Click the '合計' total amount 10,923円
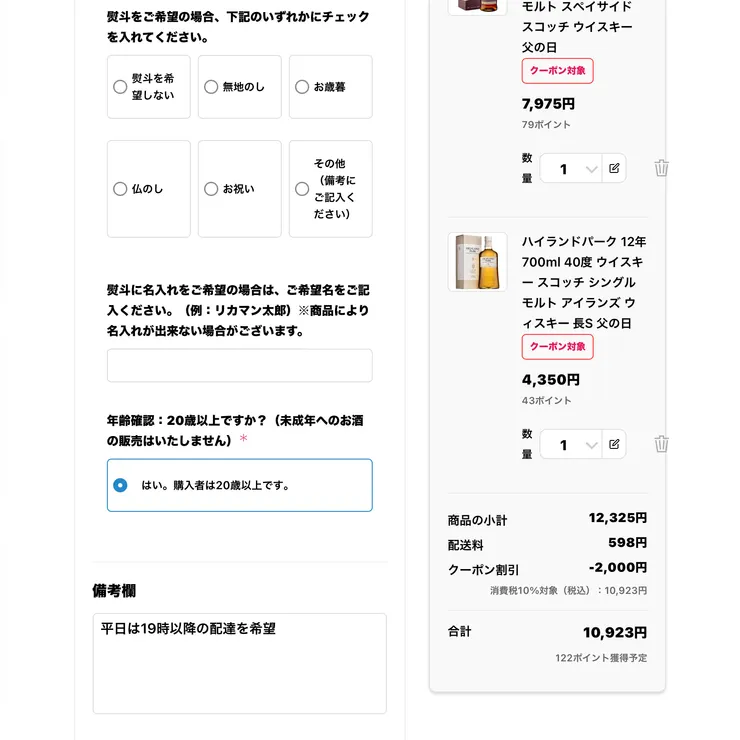Viewport: 740px width, 740px height. click(x=615, y=632)
